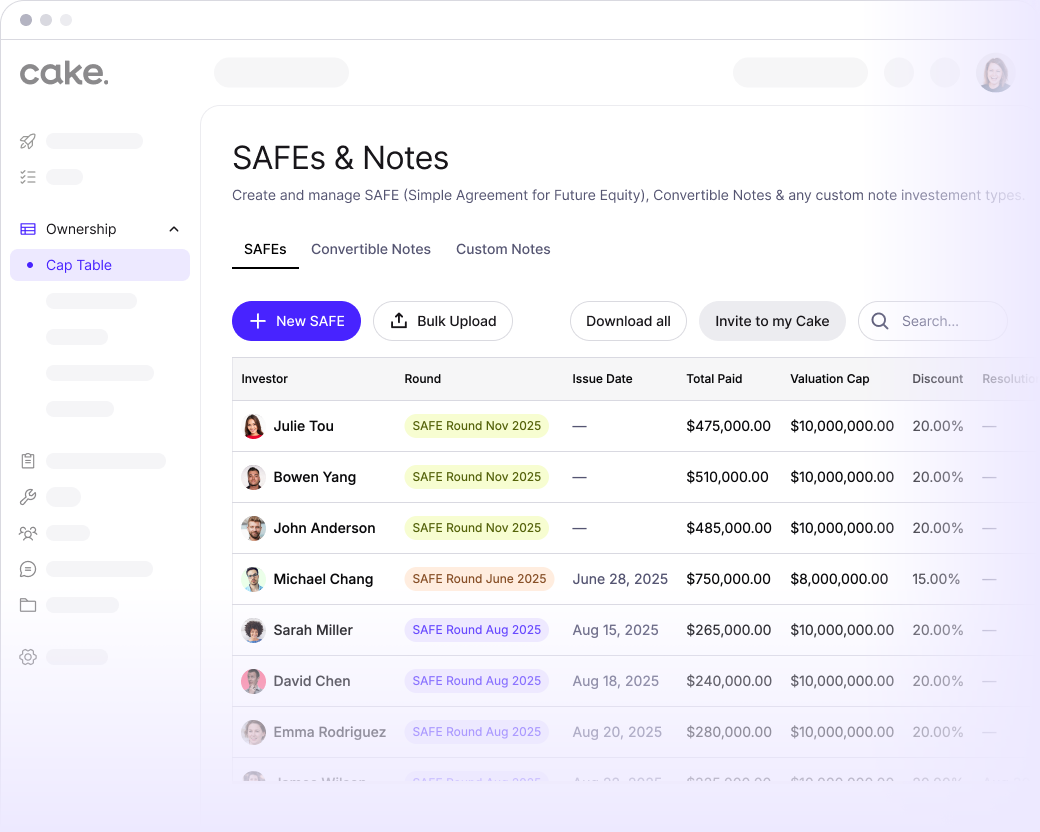The height and width of the screenshot is (832, 1040).
Task: Switch to the Convertible Notes tab
Action: coord(371,249)
